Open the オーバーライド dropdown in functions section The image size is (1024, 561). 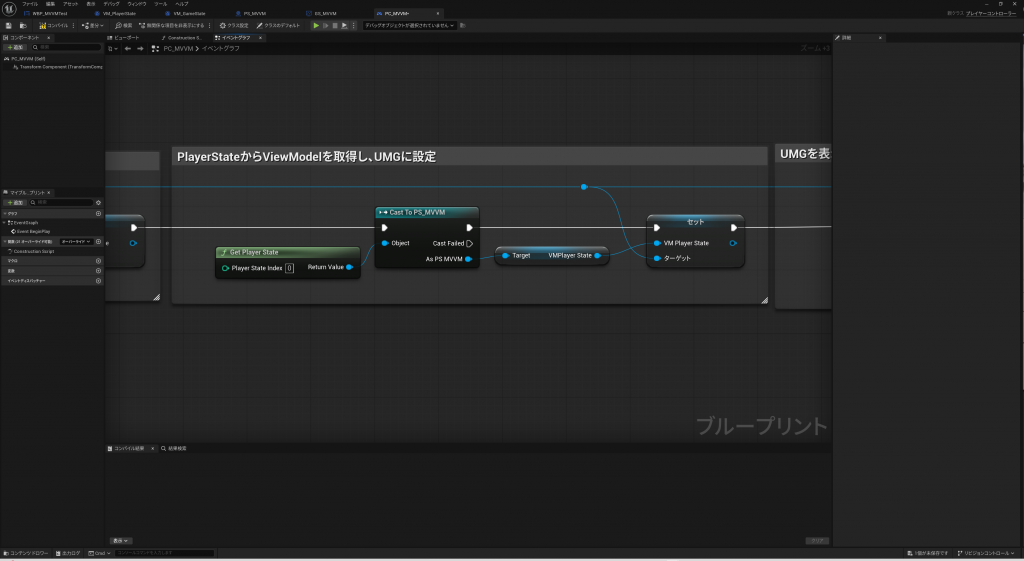(x=76, y=241)
